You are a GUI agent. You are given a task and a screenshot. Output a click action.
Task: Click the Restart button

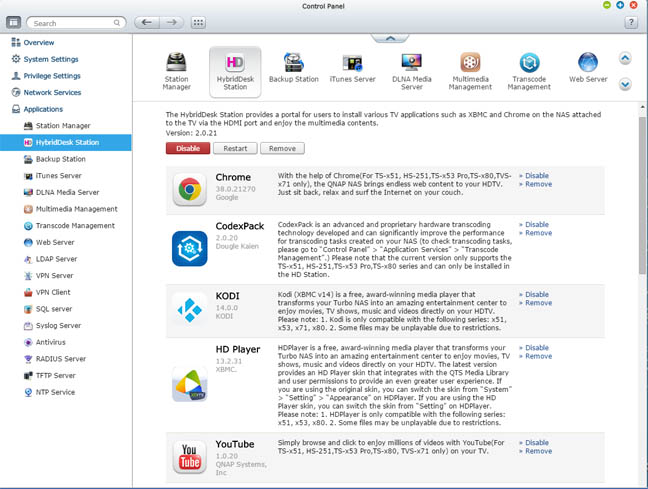point(234,148)
